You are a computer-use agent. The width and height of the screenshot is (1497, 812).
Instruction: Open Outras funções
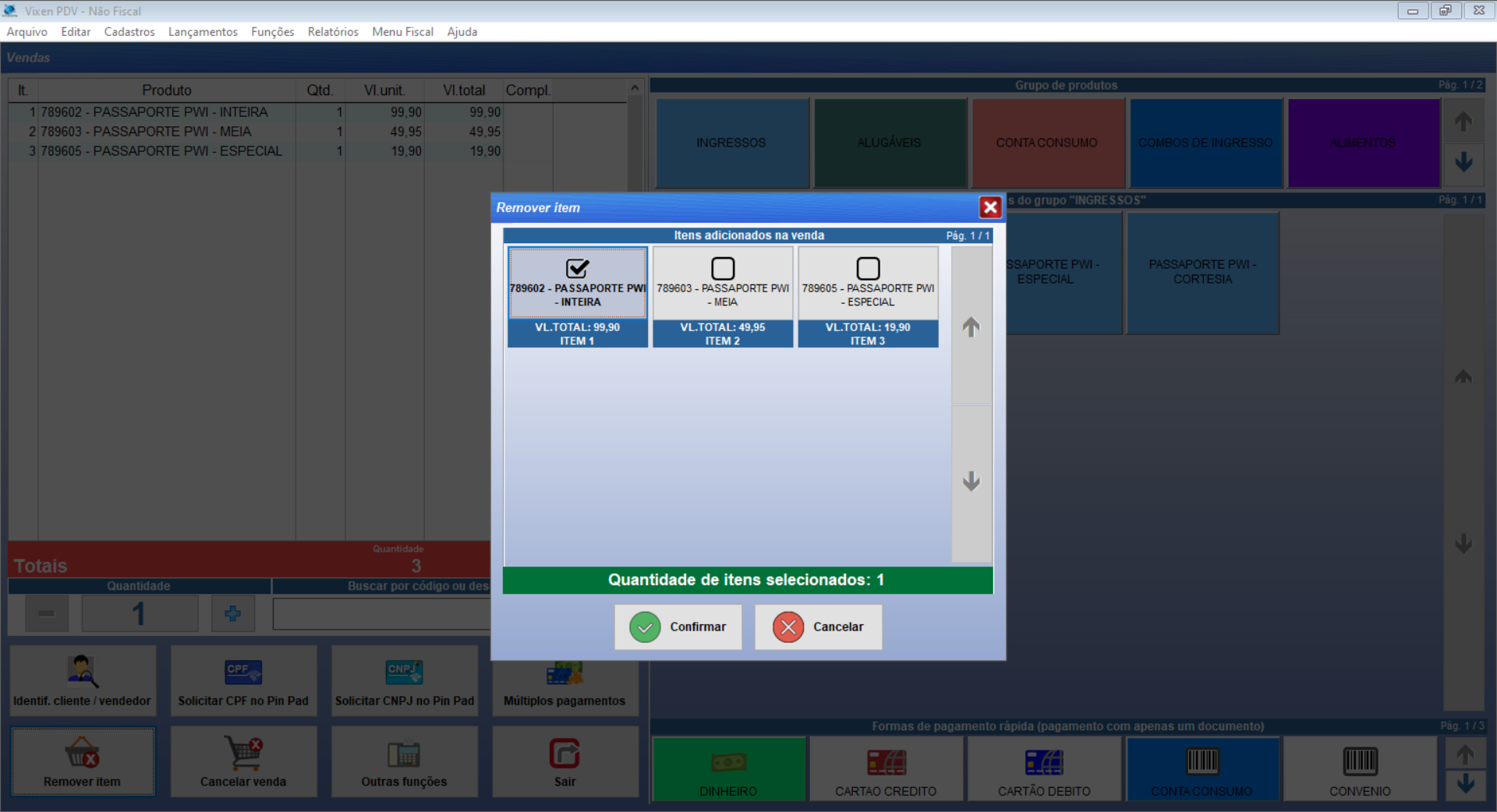click(x=404, y=761)
